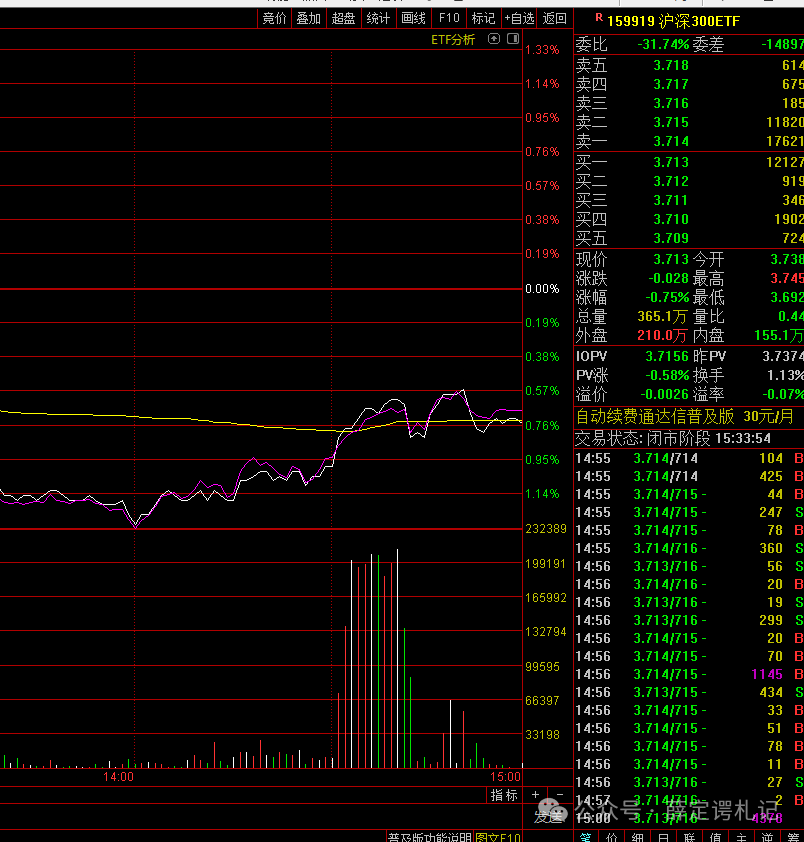
Task: Select the 卖一 3.714 ask row
Action: pyautogui.click(x=689, y=141)
